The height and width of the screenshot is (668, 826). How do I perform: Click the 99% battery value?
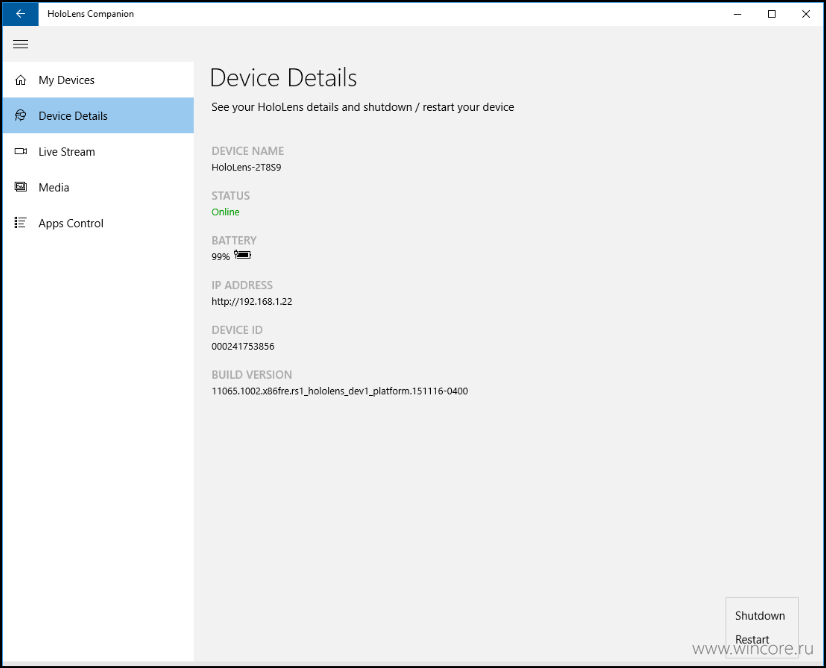click(221, 257)
